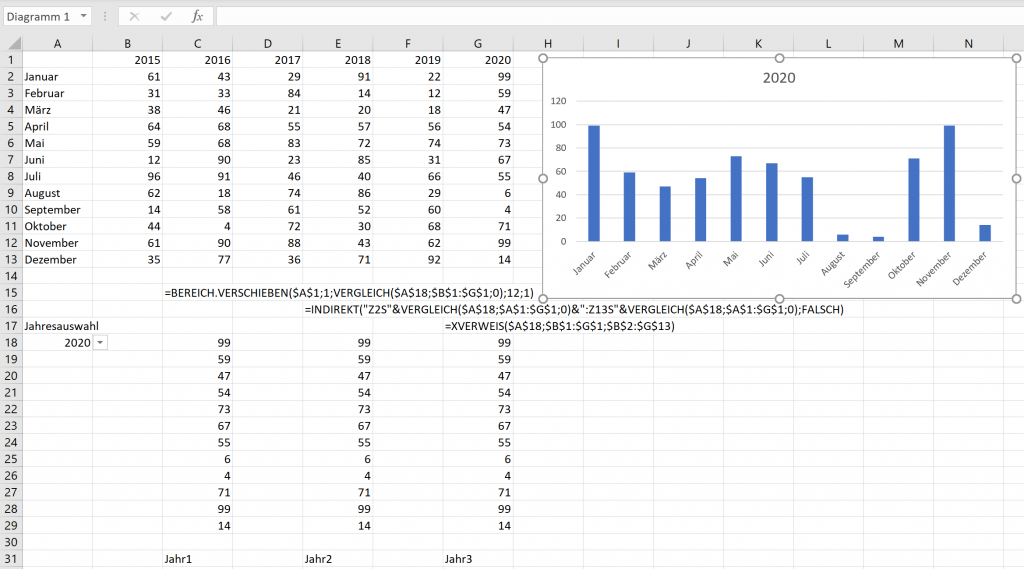Click the Cancel X icon in formula bar
The width and height of the screenshot is (1024, 569).
point(134,17)
